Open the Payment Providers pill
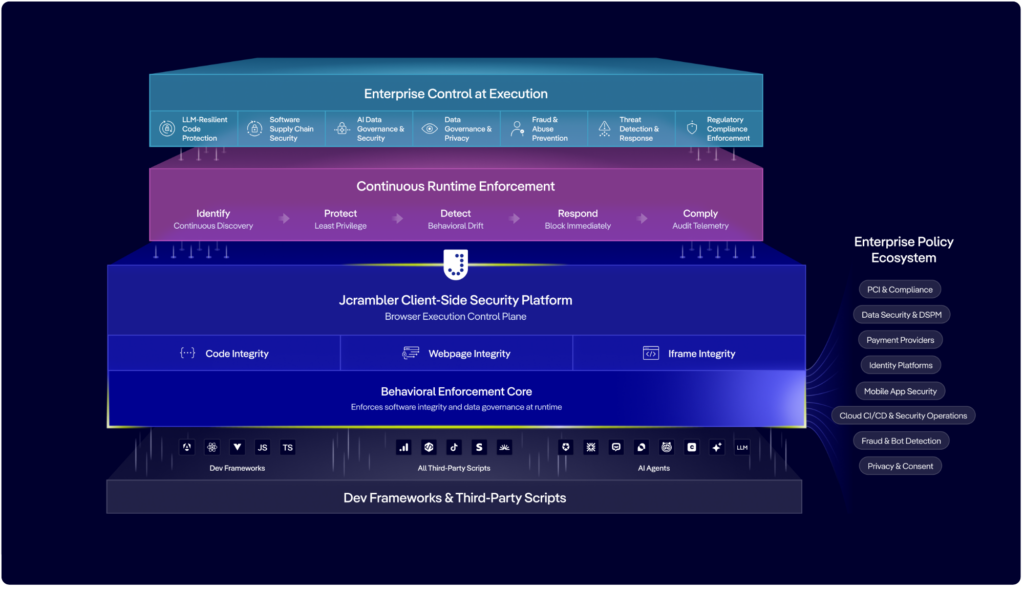Screen dimensions: 1024x593 point(900,340)
